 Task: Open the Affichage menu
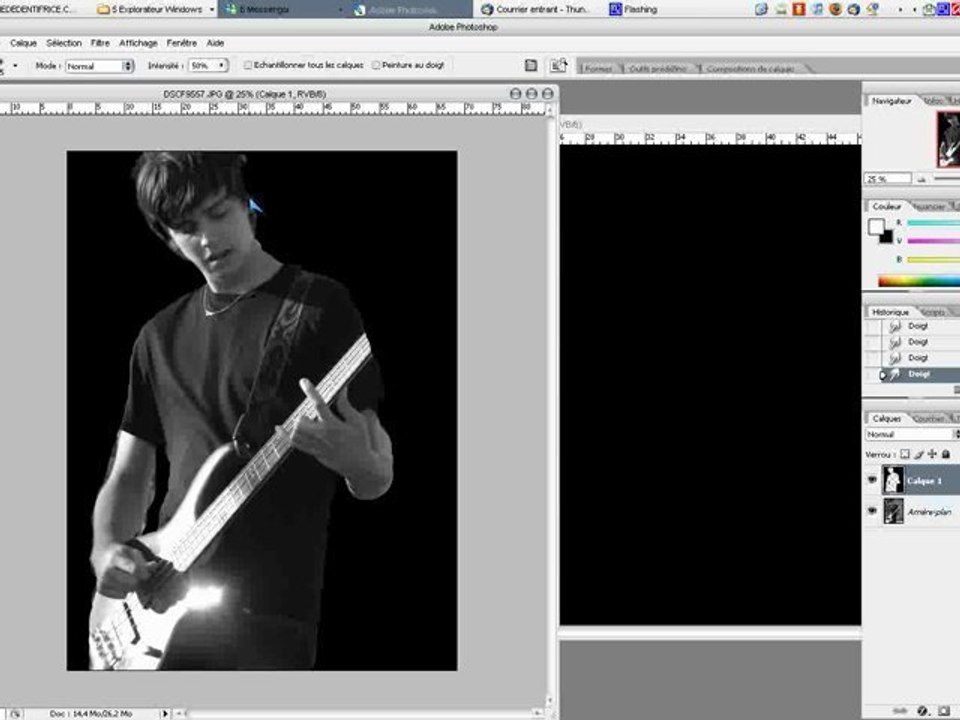coord(138,43)
